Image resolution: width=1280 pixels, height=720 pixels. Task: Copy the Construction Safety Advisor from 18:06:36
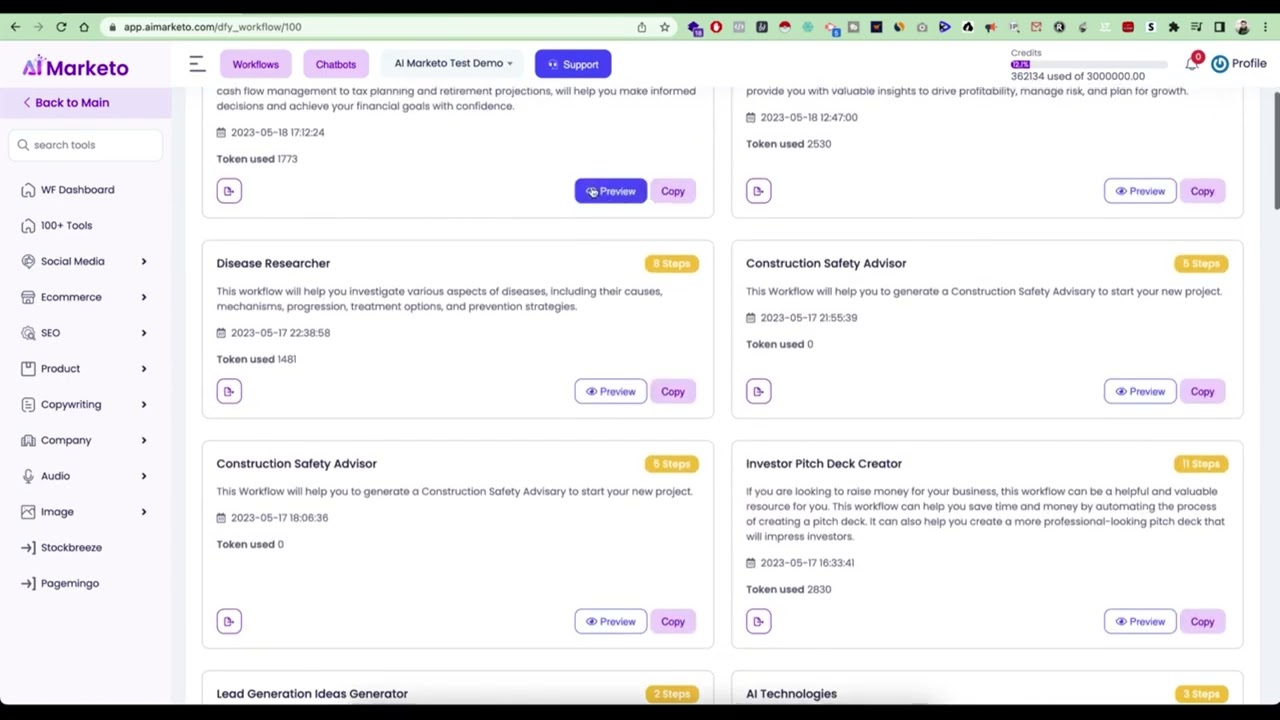(x=673, y=621)
